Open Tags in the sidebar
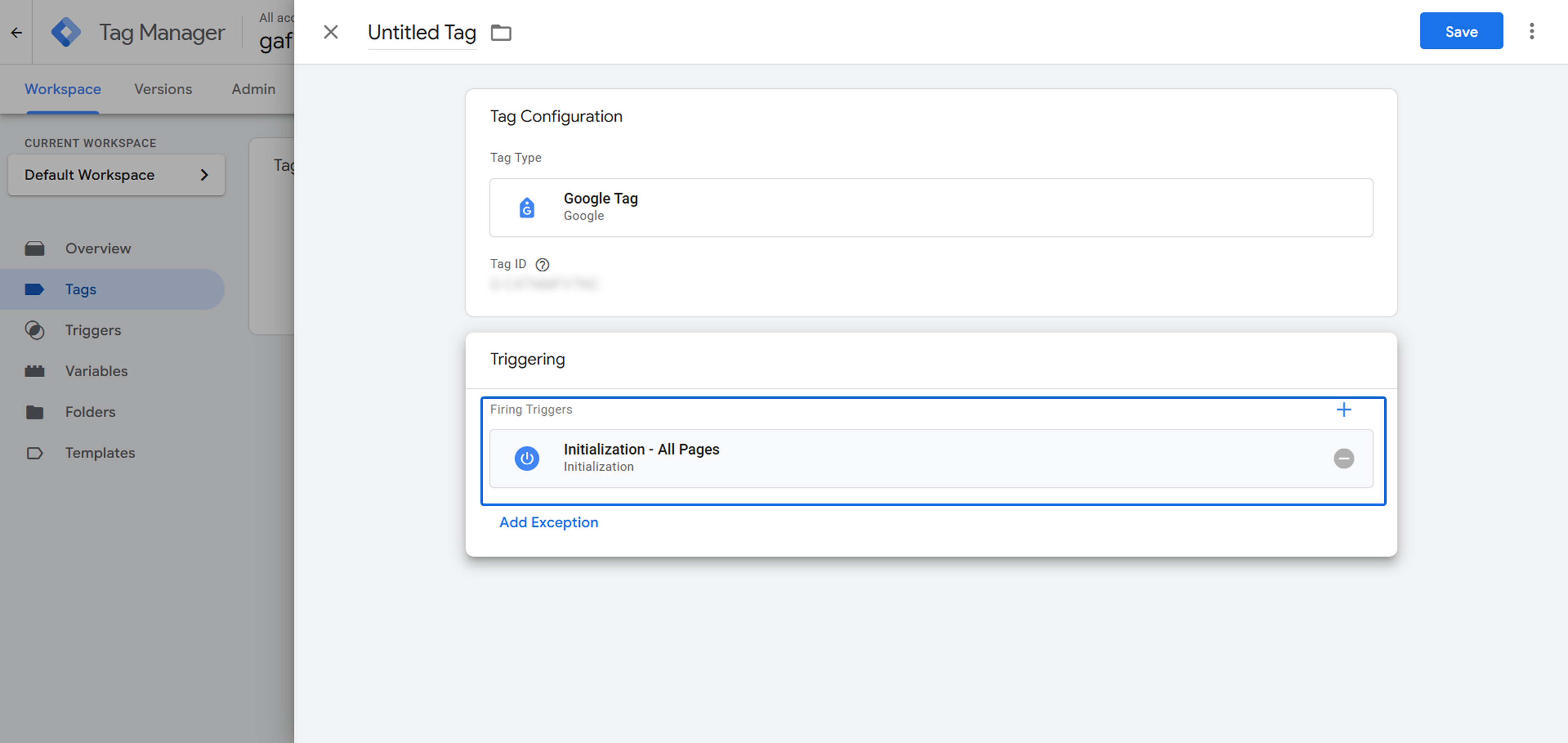 pos(112,289)
